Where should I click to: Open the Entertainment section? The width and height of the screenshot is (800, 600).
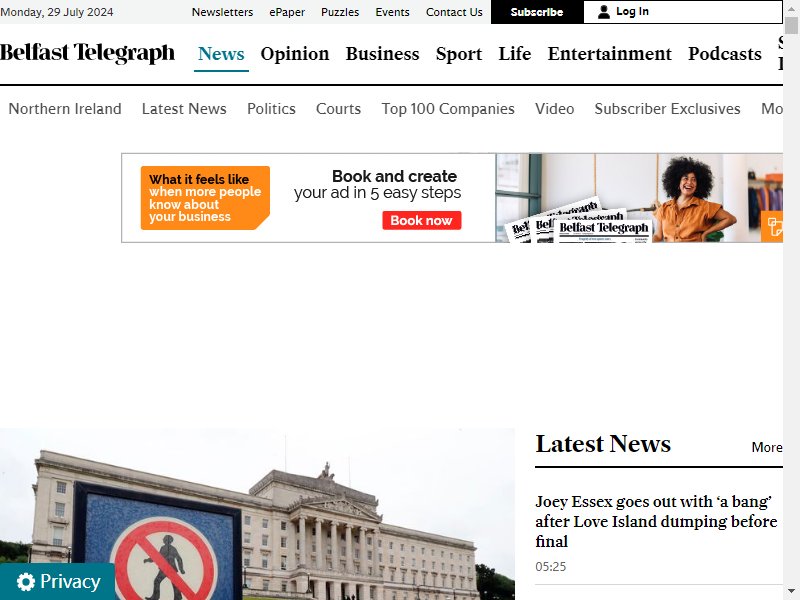(x=610, y=54)
